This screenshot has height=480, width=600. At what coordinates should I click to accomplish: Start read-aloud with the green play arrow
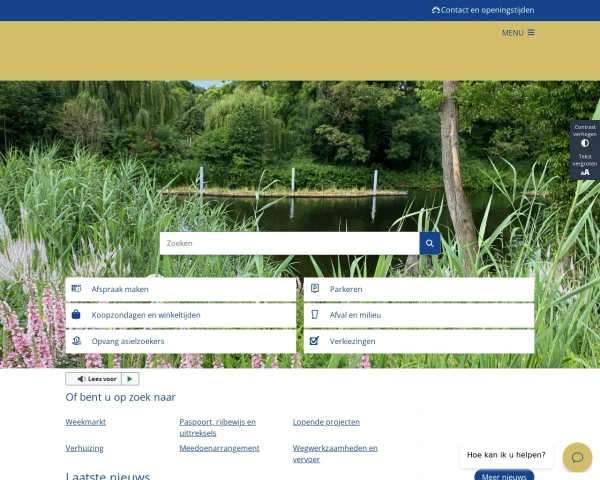point(130,379)
